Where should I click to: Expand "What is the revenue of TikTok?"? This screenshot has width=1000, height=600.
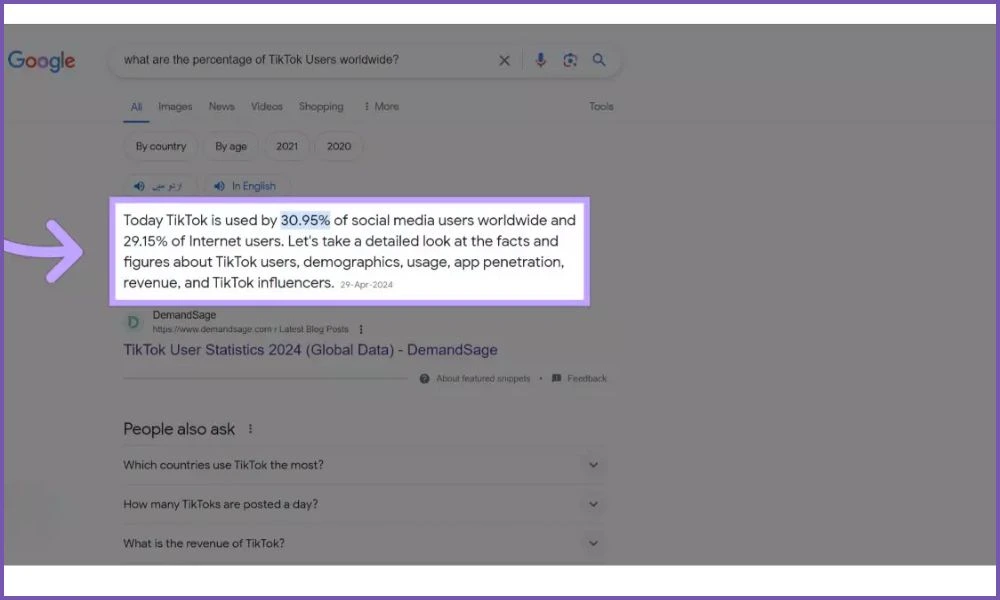[x=593, y=543]
